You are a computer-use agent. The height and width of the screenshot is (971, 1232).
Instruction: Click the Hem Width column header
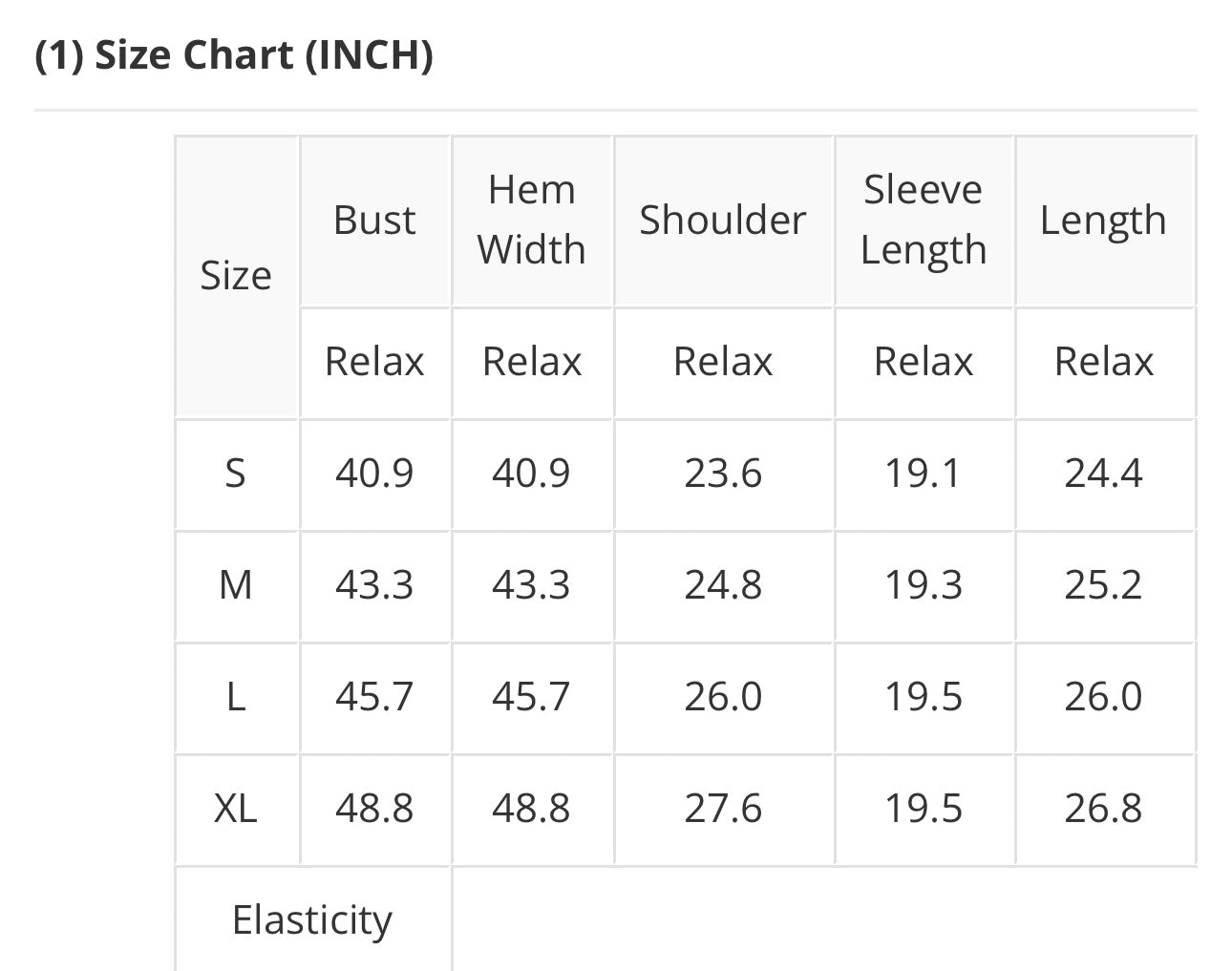[x=531, y=220]
